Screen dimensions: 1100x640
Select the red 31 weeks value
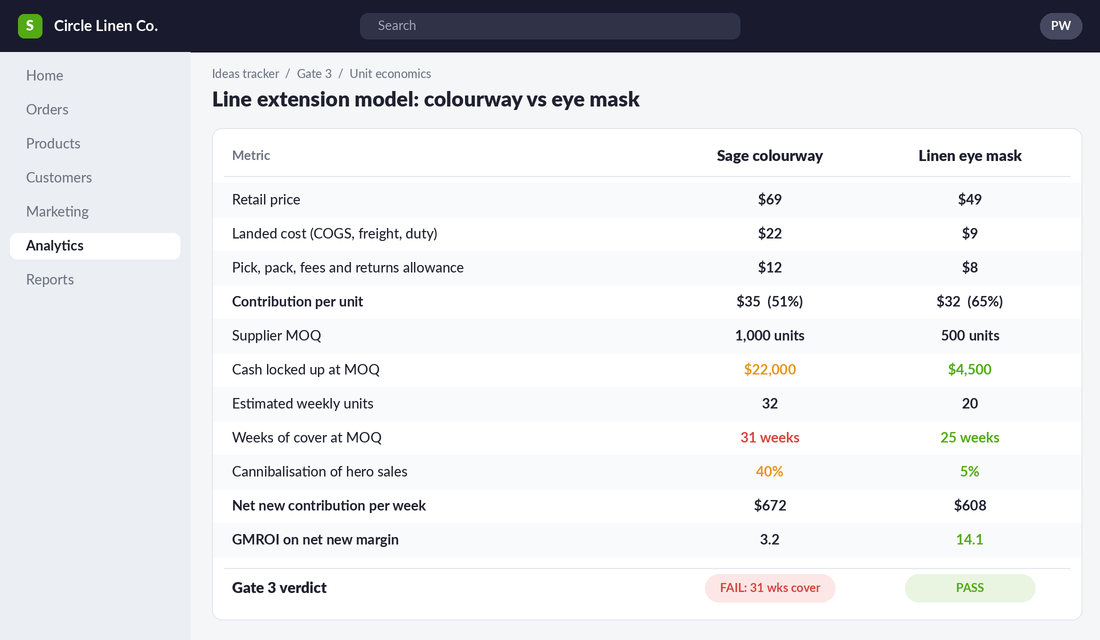coord(770,438)
